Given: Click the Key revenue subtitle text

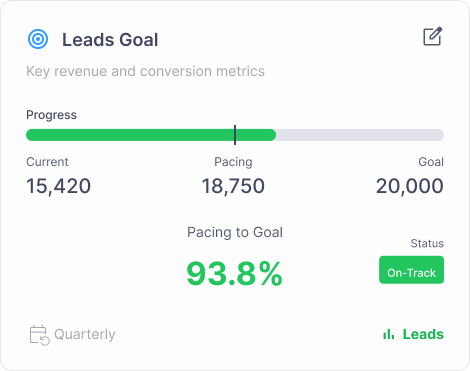Looking at the screenshot, I should 145,71.
